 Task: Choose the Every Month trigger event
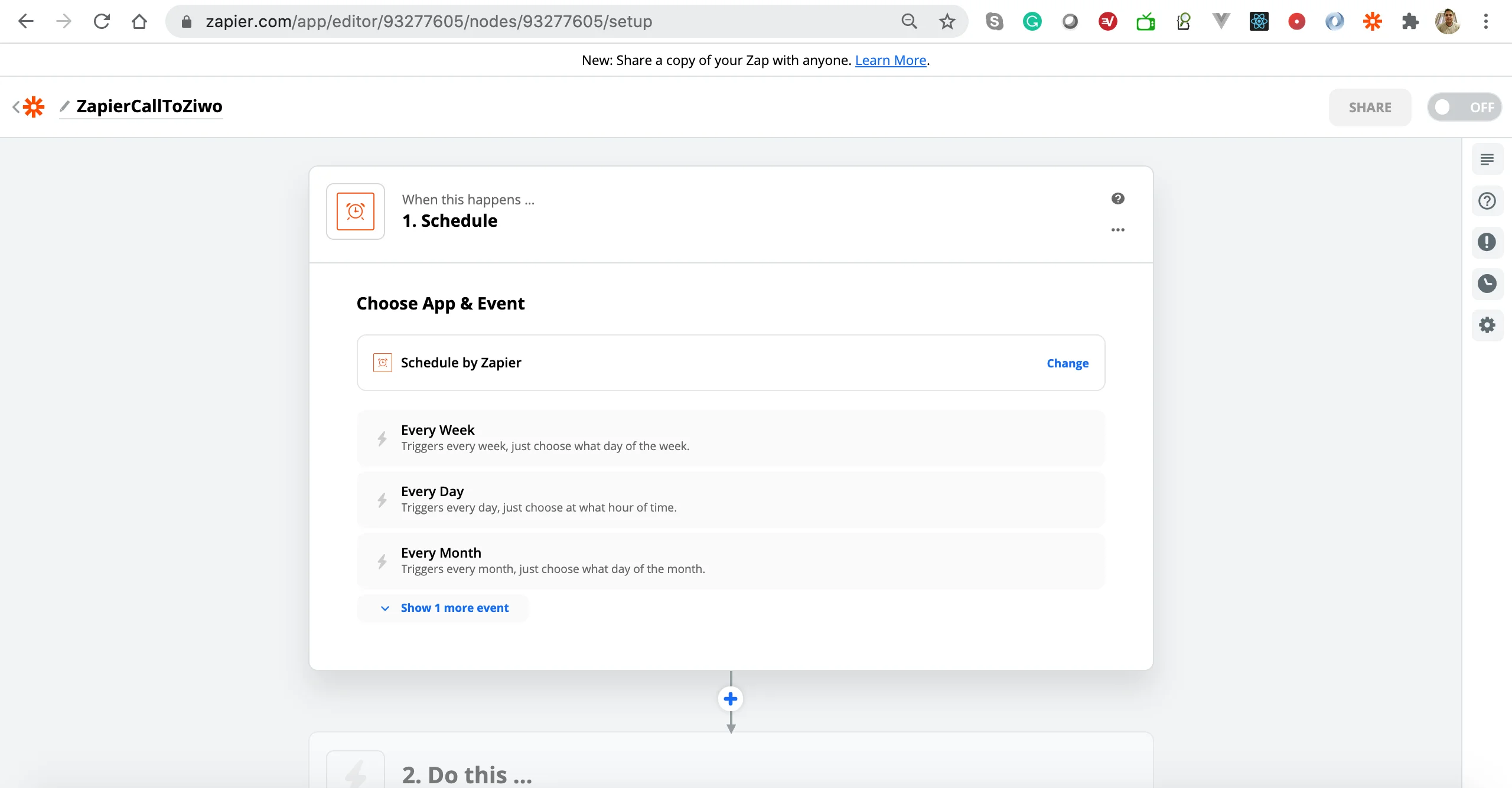(731, 561)
